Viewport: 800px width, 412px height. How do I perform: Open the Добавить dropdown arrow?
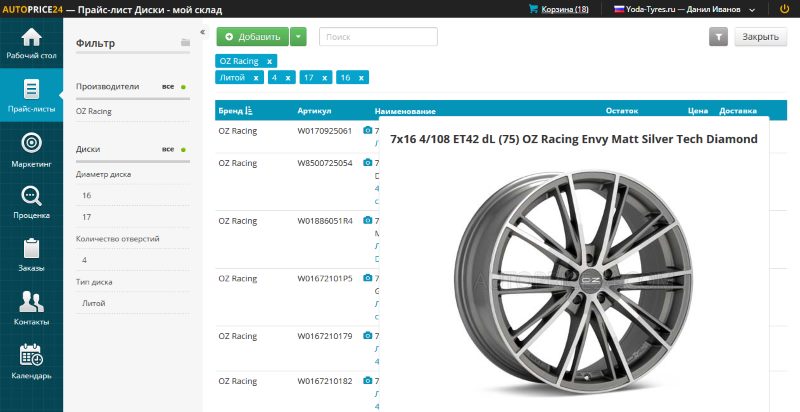tap(298, 37)
